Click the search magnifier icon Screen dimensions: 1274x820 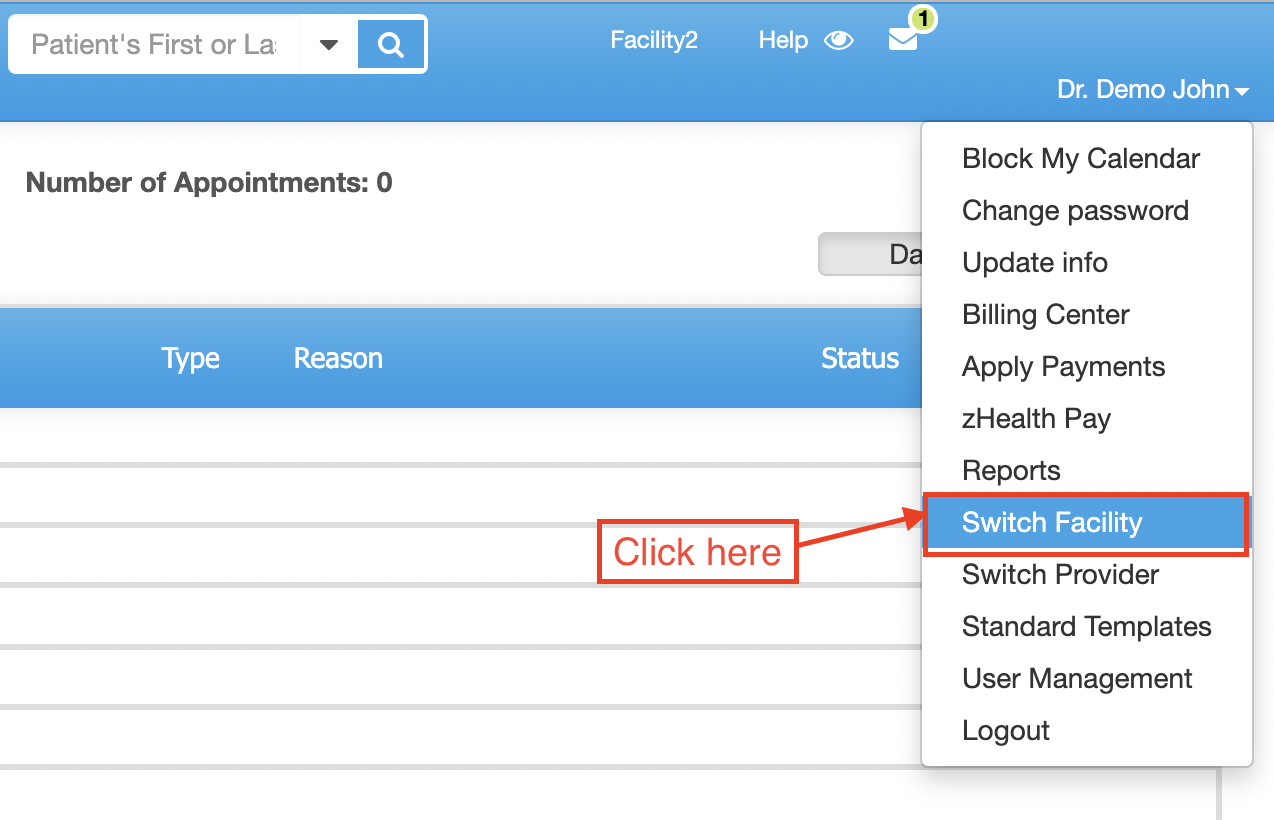[x=390, y=43]
